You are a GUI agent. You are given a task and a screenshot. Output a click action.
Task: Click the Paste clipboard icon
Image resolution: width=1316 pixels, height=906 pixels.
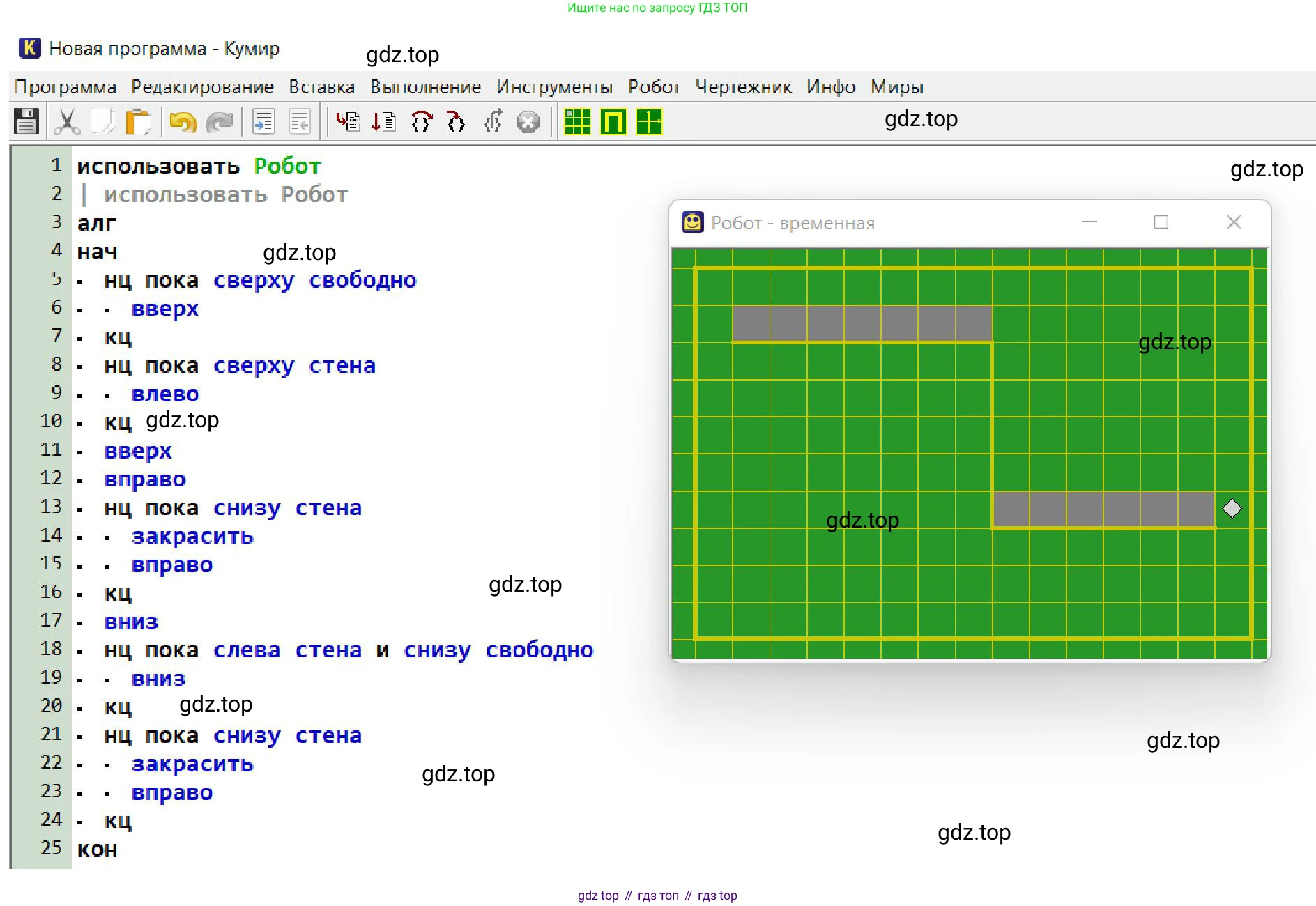pyautogui.click(x=138, y=122)
